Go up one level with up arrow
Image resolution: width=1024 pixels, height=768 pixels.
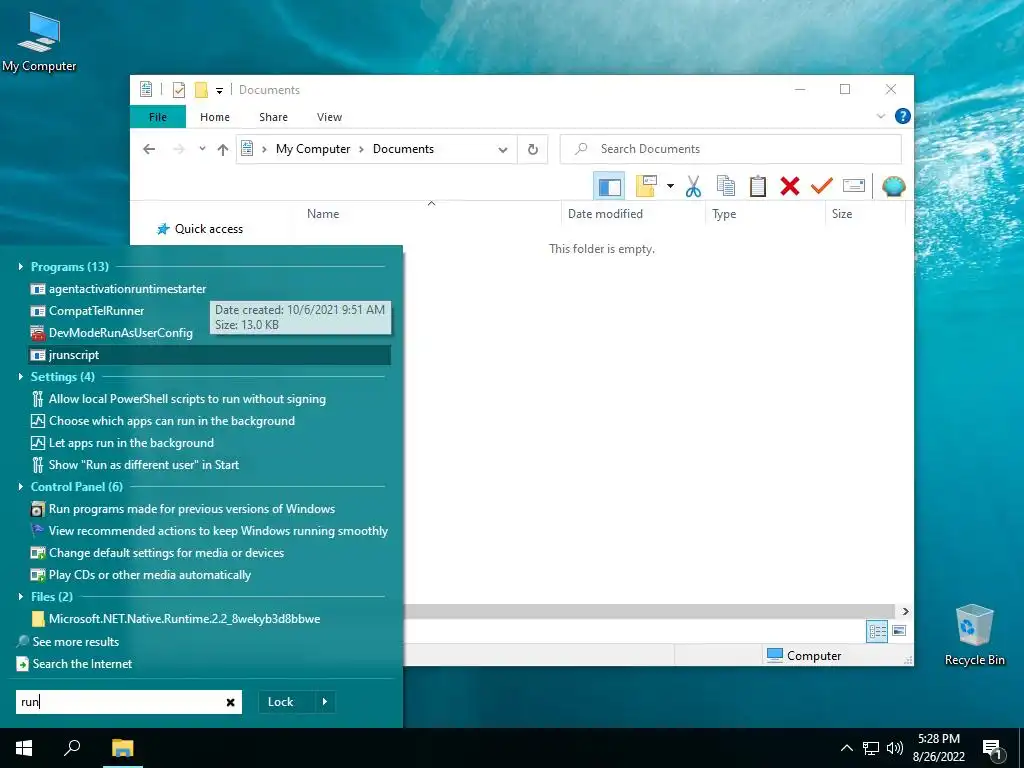(x=223, y=150)
